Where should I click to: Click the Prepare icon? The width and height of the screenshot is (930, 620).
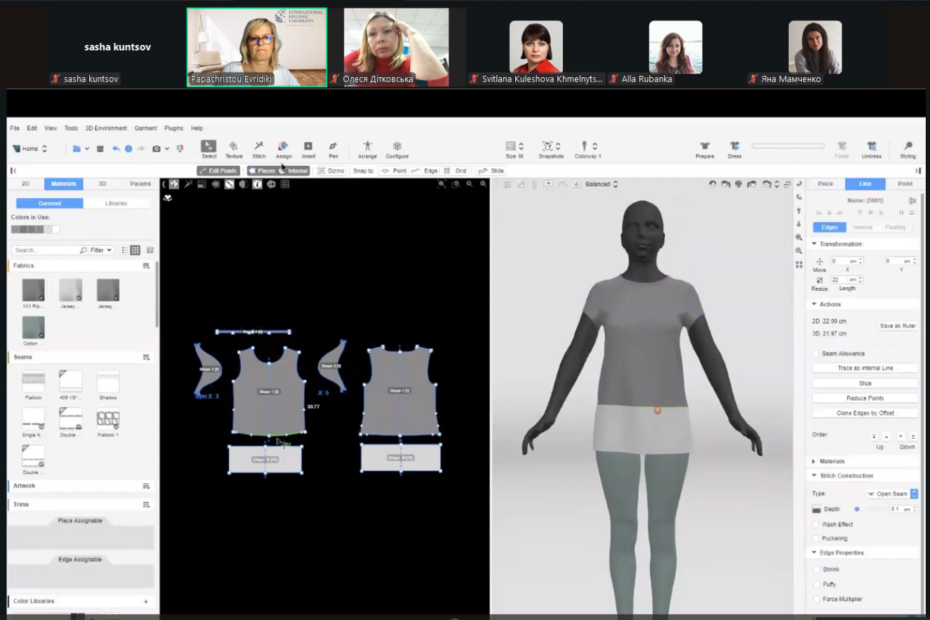click(x=706, y=148)
